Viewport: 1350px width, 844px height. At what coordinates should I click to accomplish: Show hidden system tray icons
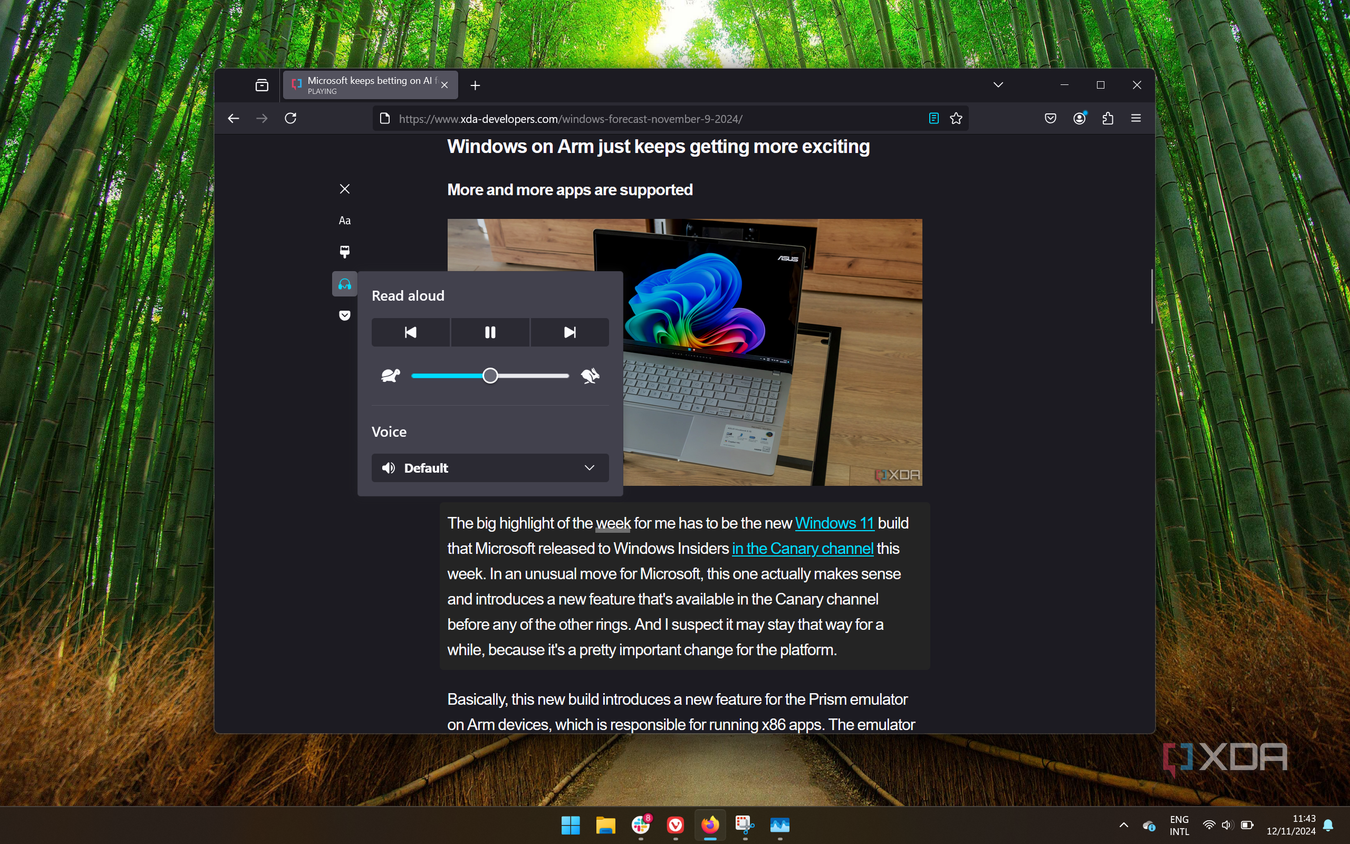tap(1123, 825)
